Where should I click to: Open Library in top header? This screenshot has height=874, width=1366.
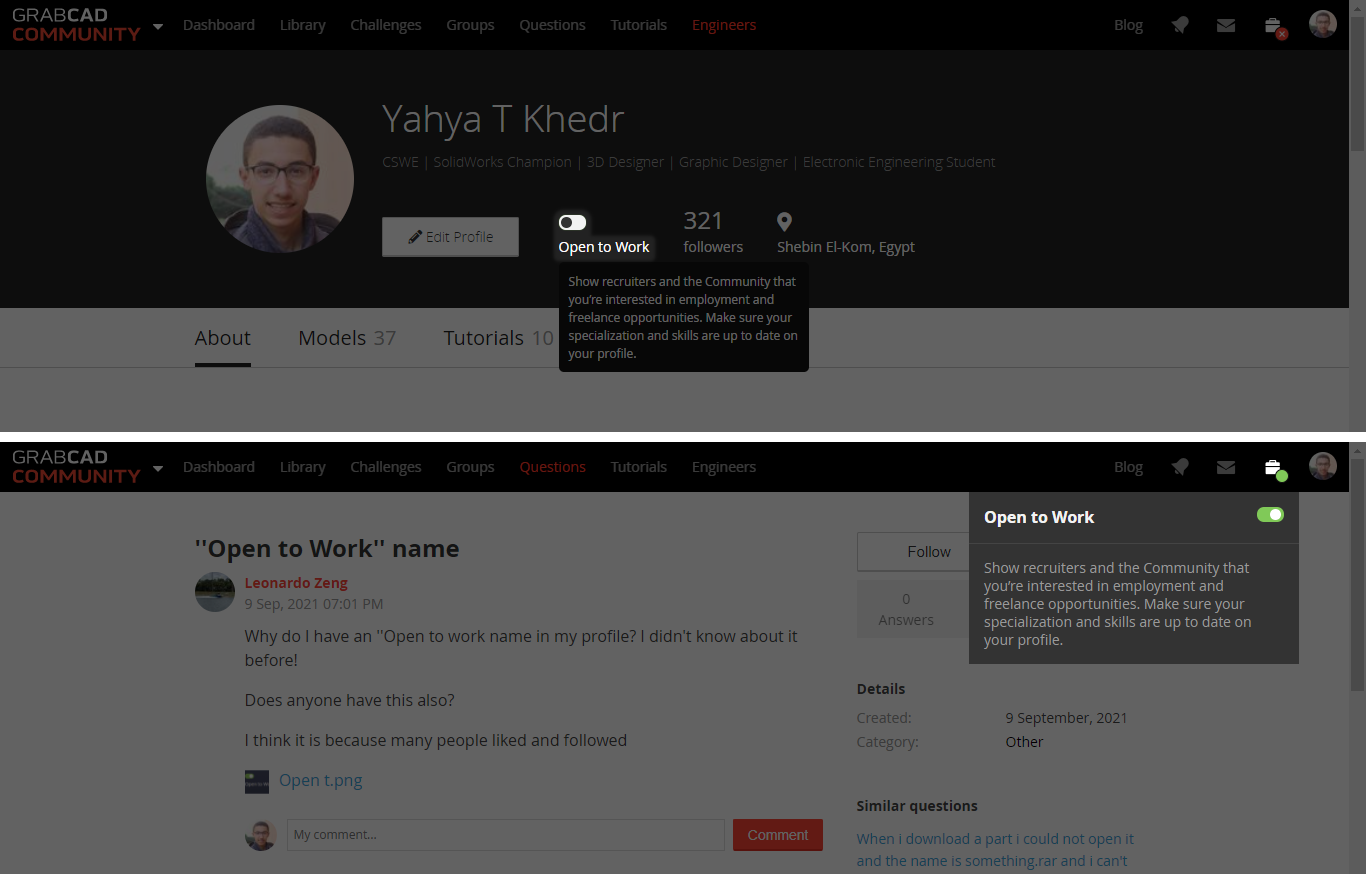point(303,25)
